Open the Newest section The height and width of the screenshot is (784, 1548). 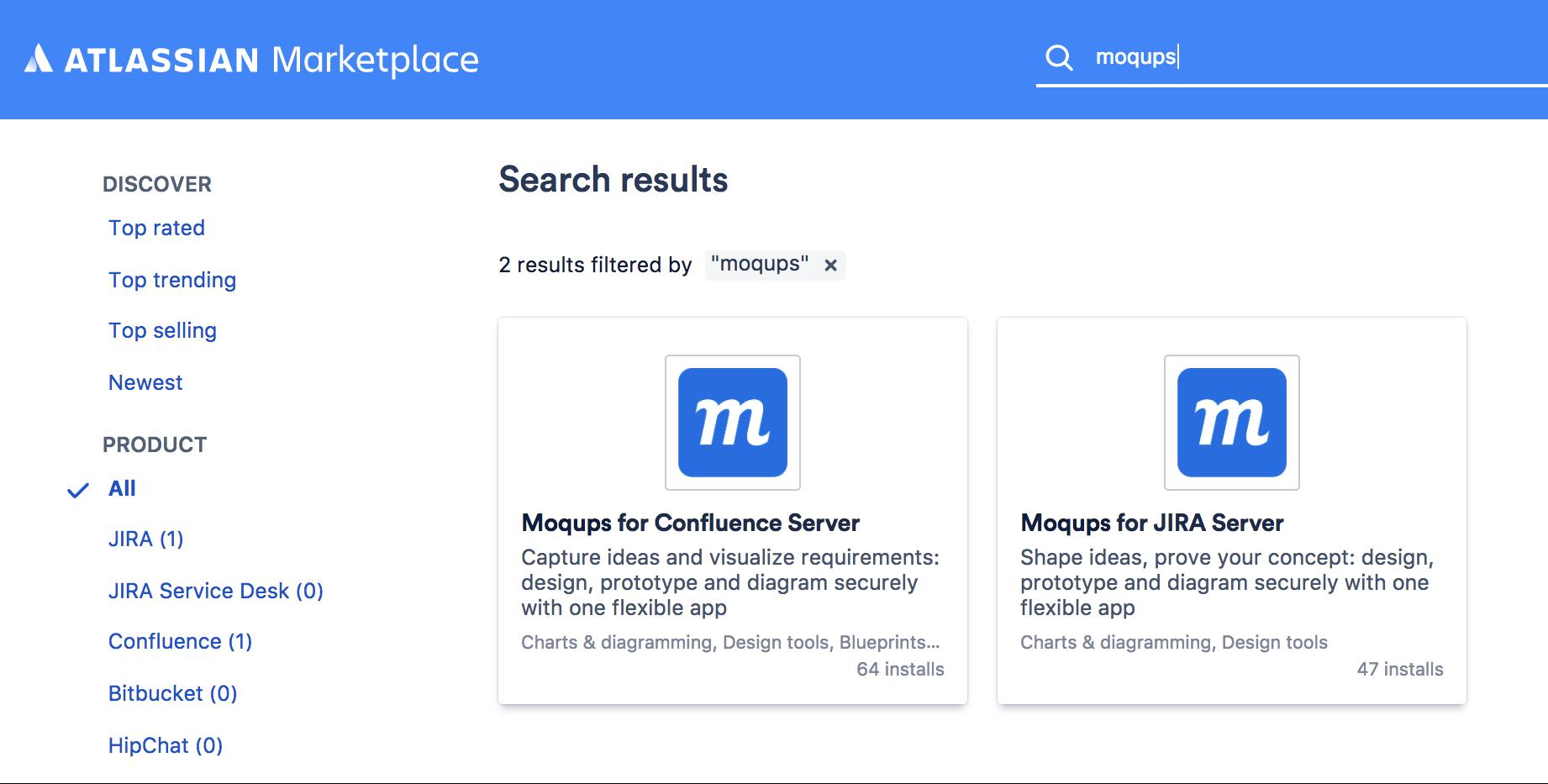145,382
